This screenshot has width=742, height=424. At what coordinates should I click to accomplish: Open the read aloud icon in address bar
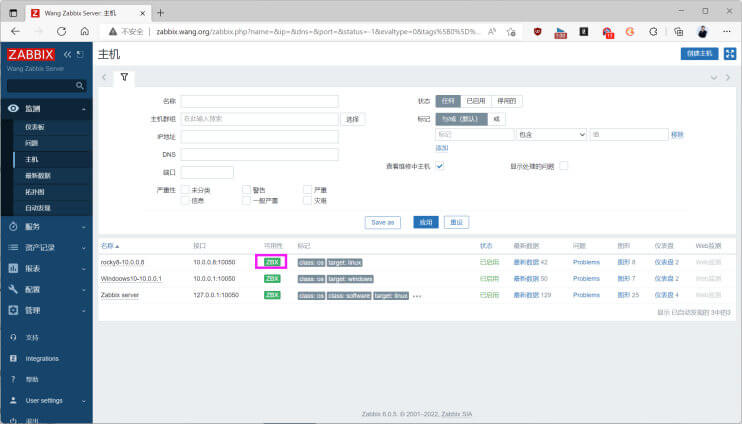[x=492, y=31]
